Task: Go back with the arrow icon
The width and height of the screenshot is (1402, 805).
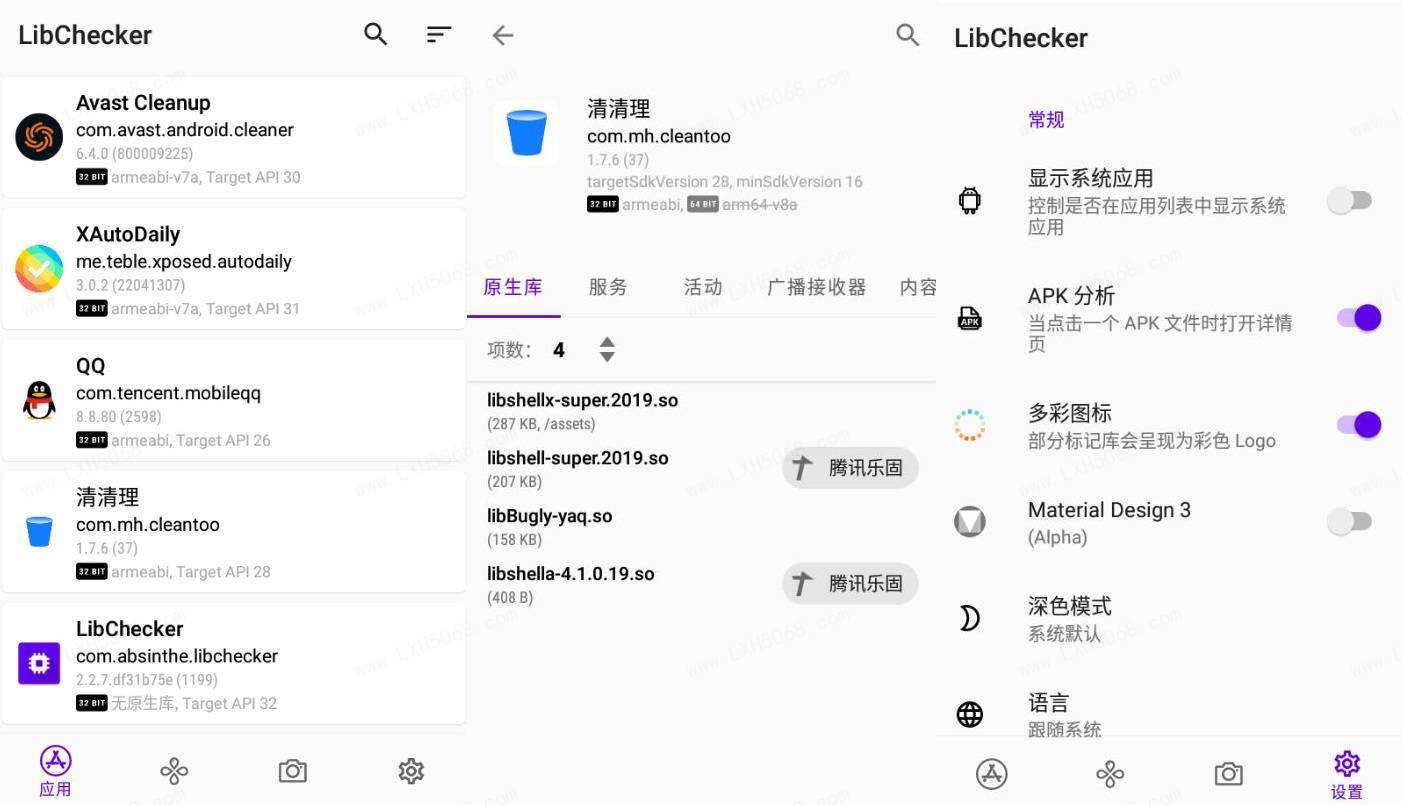Action: [502, 36]
